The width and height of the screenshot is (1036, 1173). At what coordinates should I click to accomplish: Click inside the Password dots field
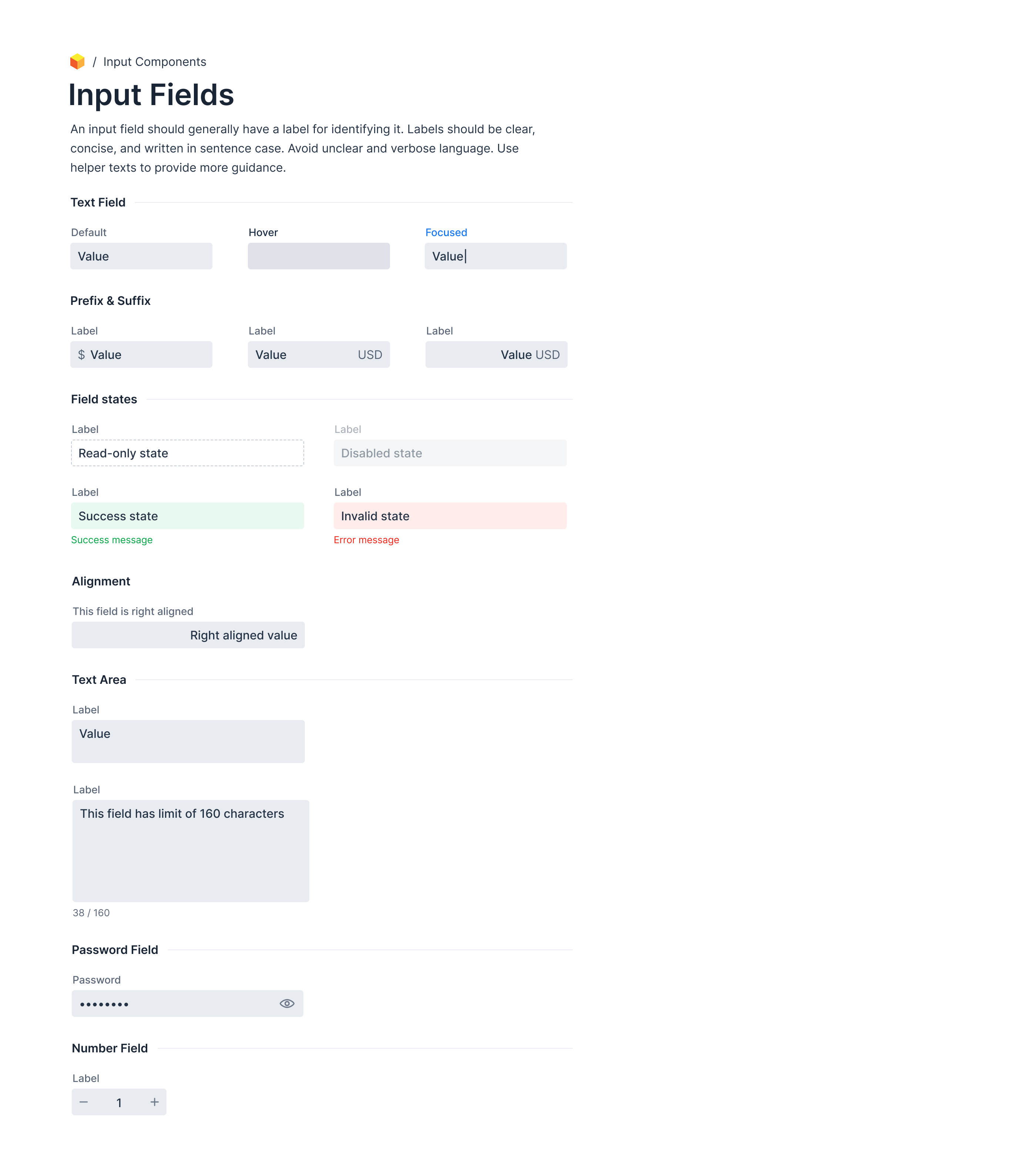172,1004
